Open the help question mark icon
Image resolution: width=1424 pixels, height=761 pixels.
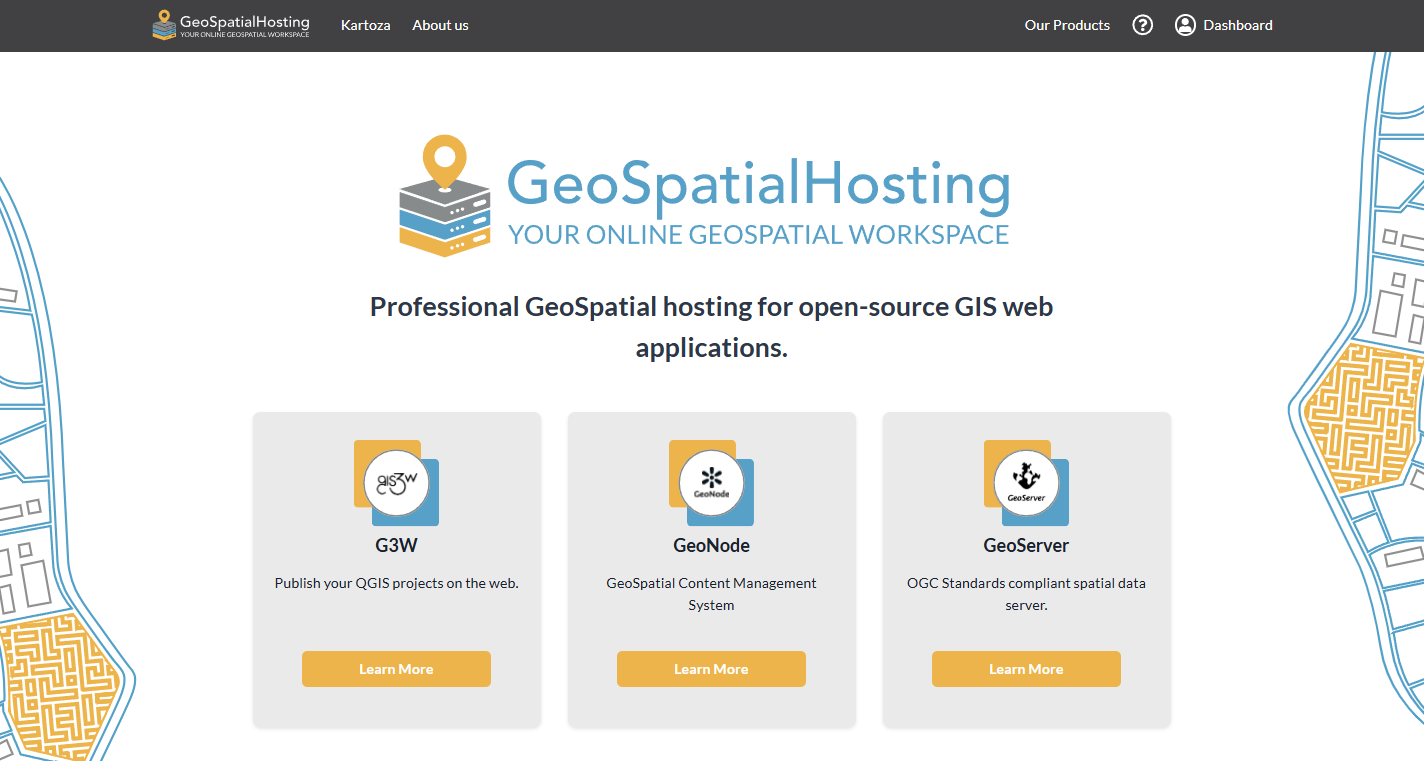[1143, 25]
